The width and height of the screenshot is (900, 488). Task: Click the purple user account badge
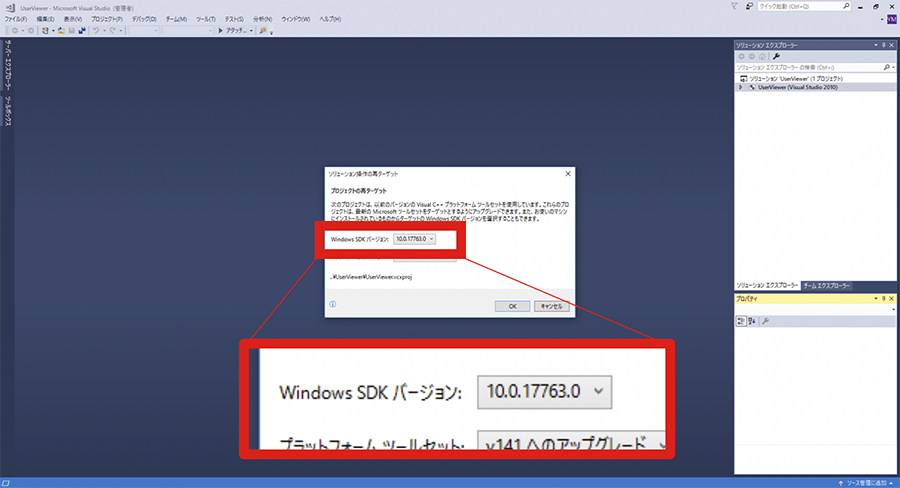(891, 20)
